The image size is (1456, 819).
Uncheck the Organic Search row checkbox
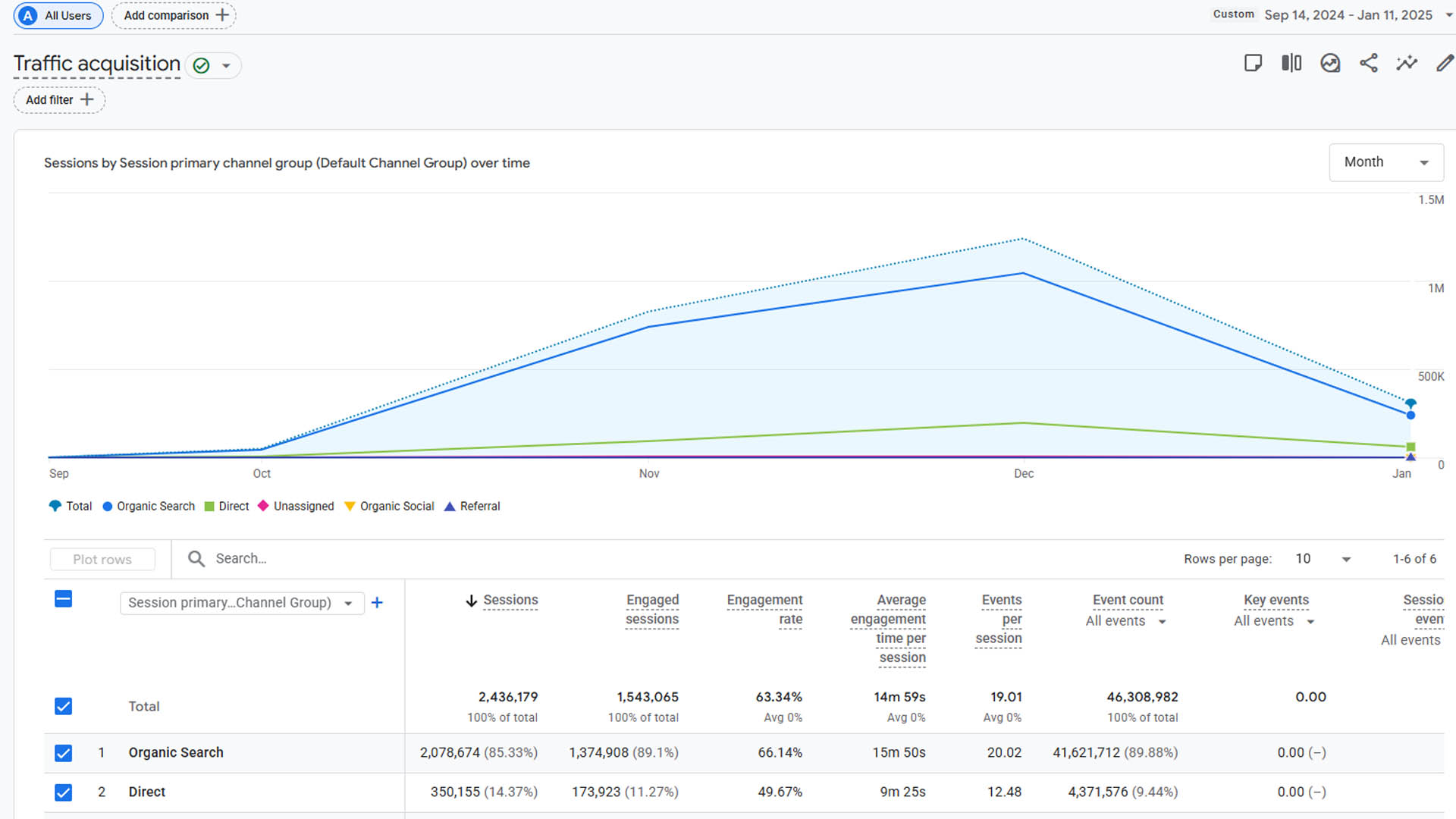[x=64, y=753]
